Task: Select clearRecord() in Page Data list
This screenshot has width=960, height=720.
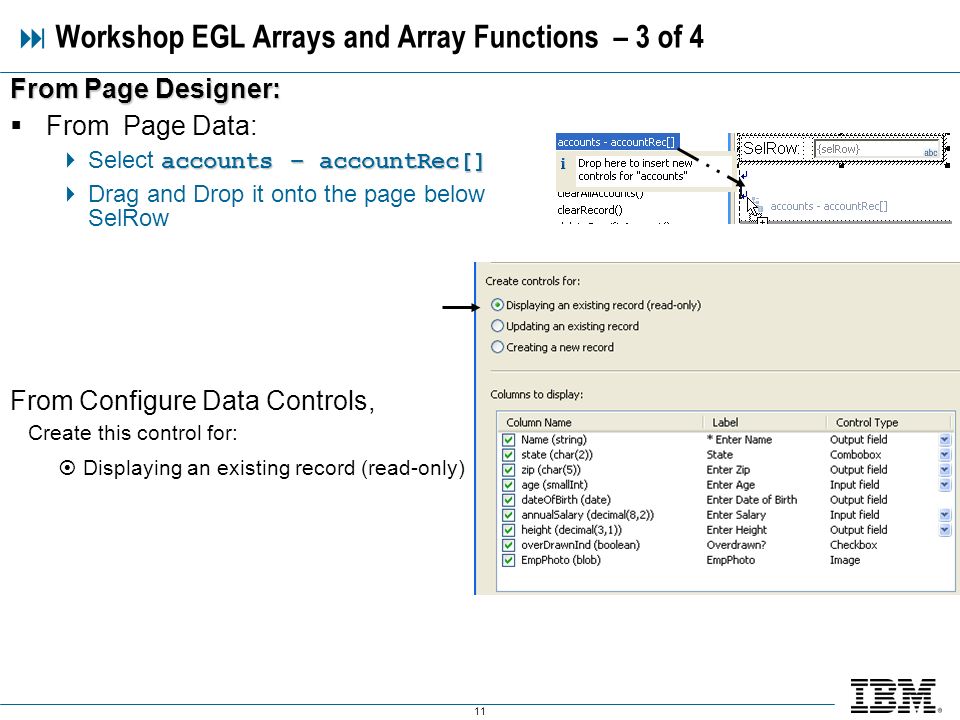Action: (x=590, y=210)
